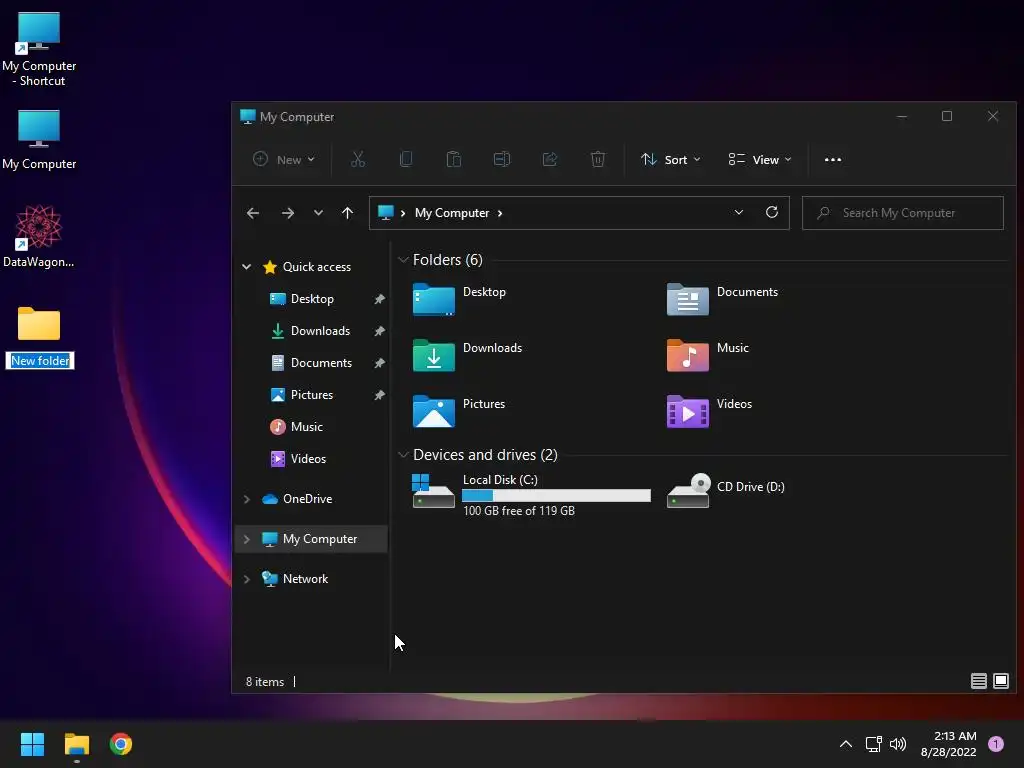
Task: Select the DataWagon desktop shortcut
Action: pos(39,236)
